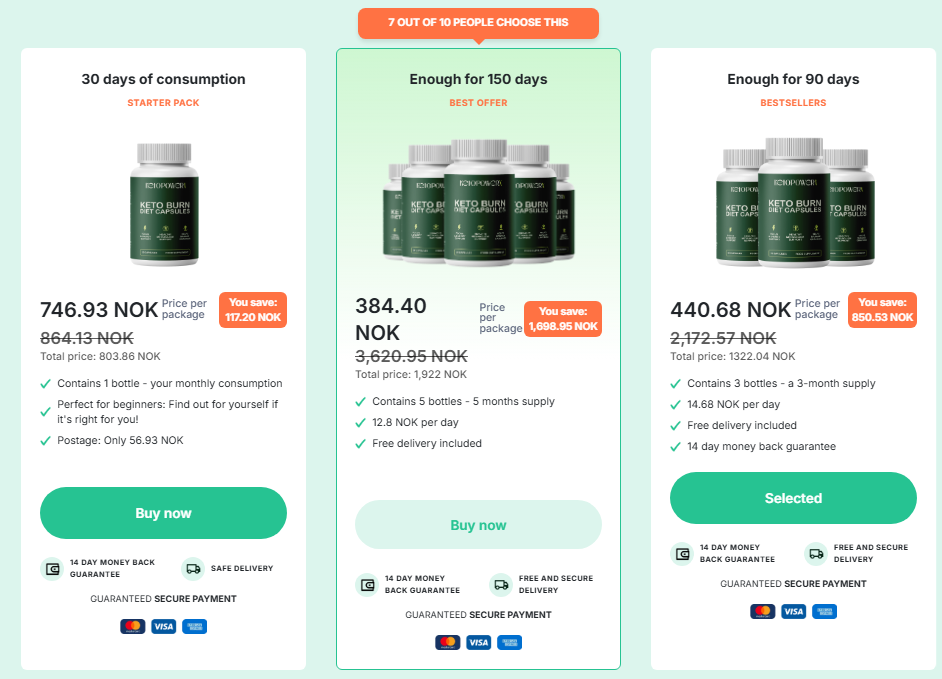Click the 'Enough for 90 days' heading
Image resolution: width=942 pixels, height=679 pixels.
click(x=793, y=79)
